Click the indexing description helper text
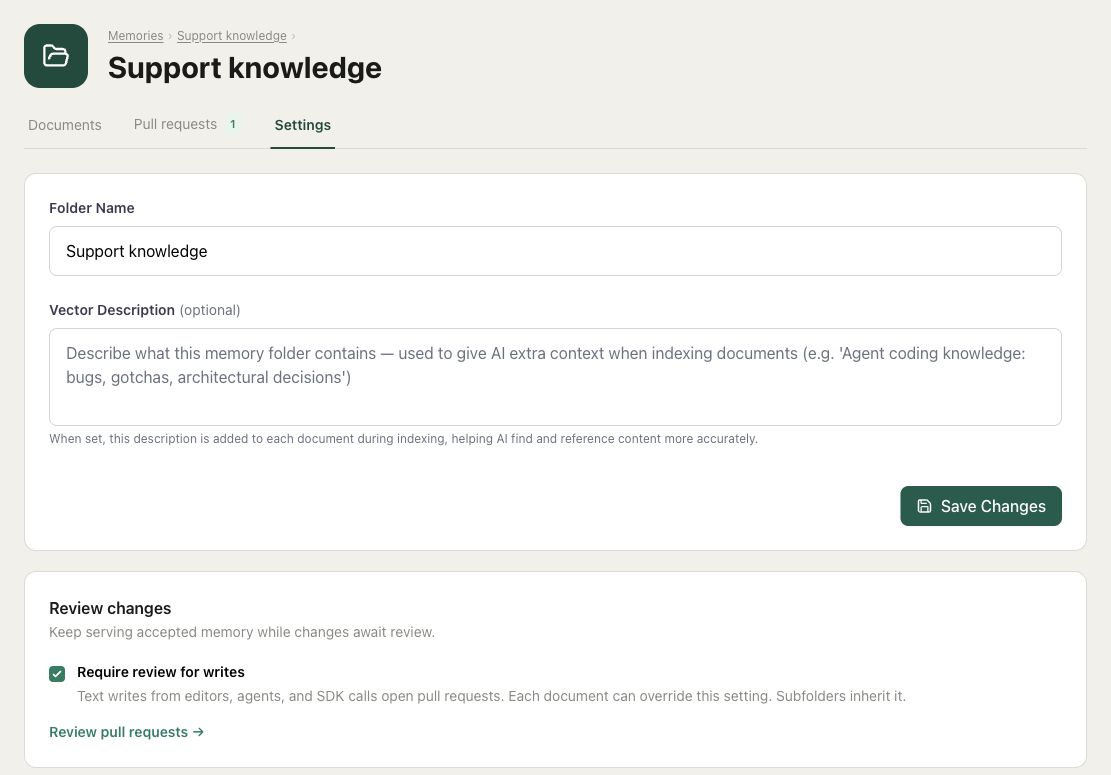This screenshot has width=1111, height=775. 403,439
